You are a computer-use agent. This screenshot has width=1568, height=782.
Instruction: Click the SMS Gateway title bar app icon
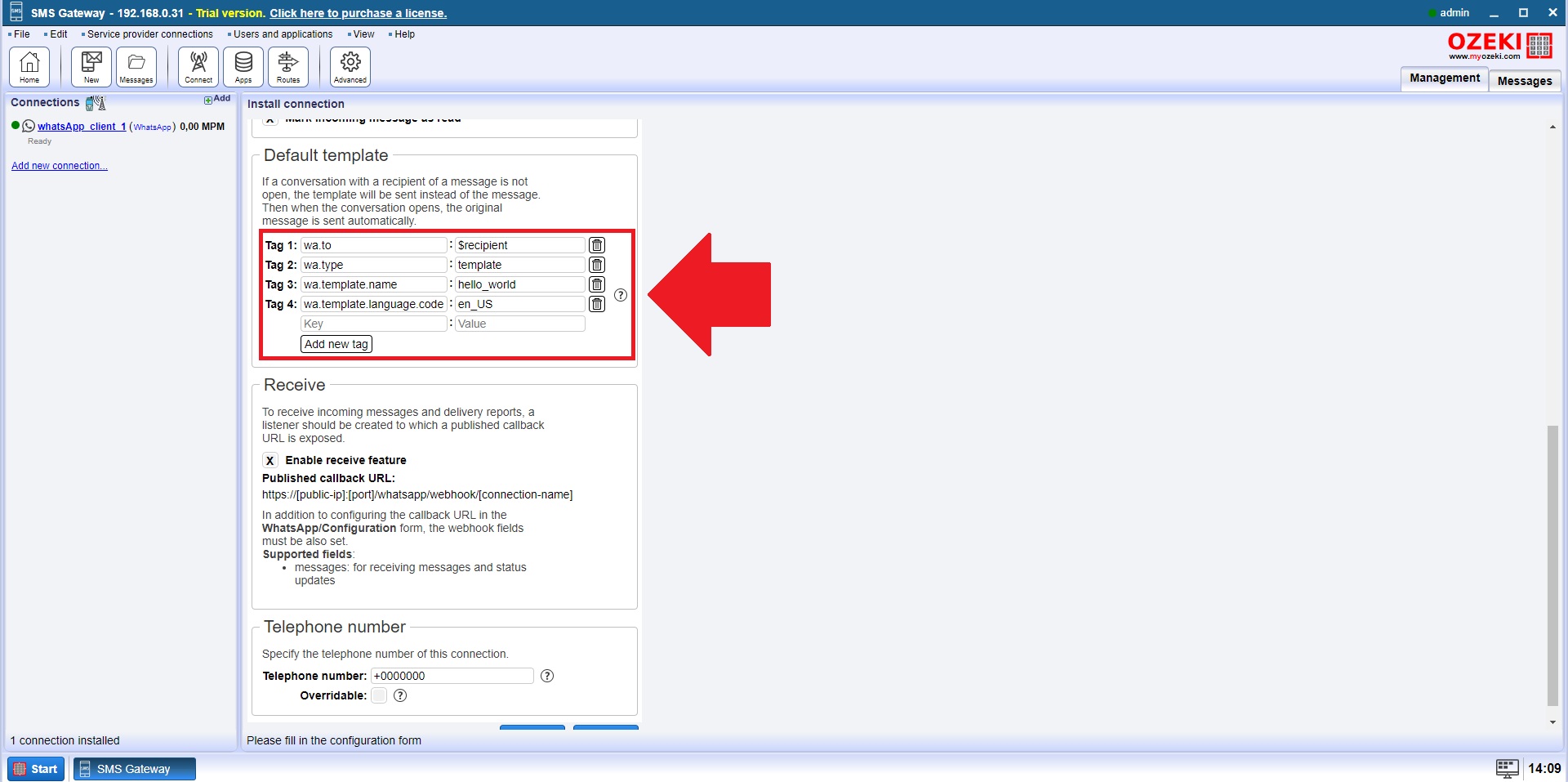pos(16,12)
